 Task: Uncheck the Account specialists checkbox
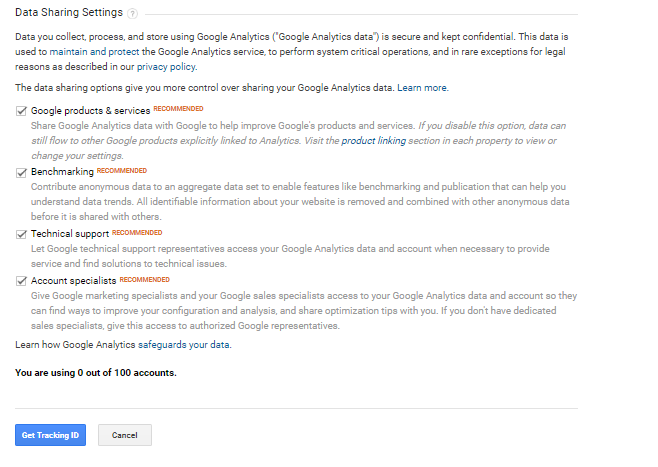(21, 282)
